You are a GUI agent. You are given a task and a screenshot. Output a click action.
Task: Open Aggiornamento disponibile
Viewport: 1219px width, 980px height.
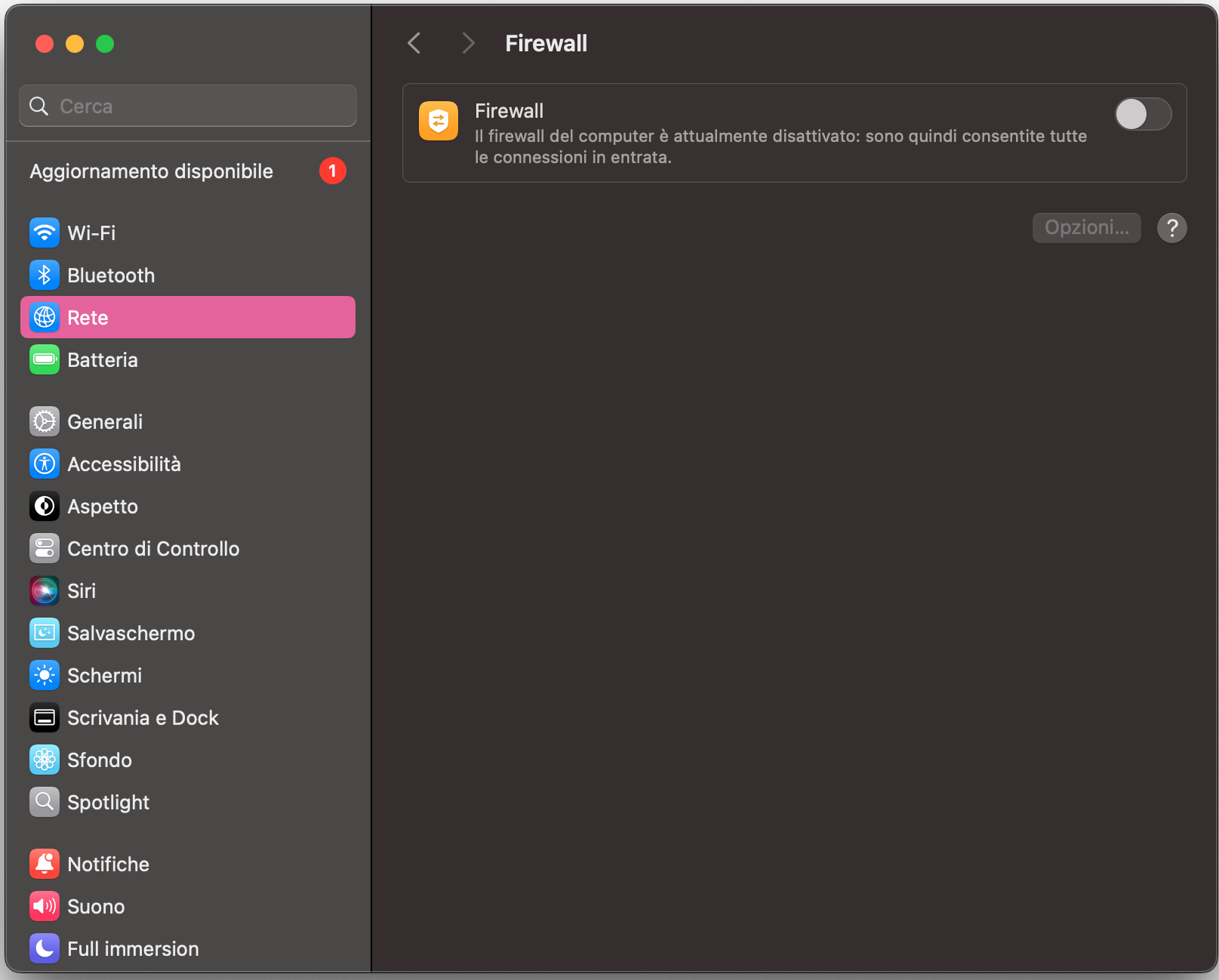(x=188, y=171)
